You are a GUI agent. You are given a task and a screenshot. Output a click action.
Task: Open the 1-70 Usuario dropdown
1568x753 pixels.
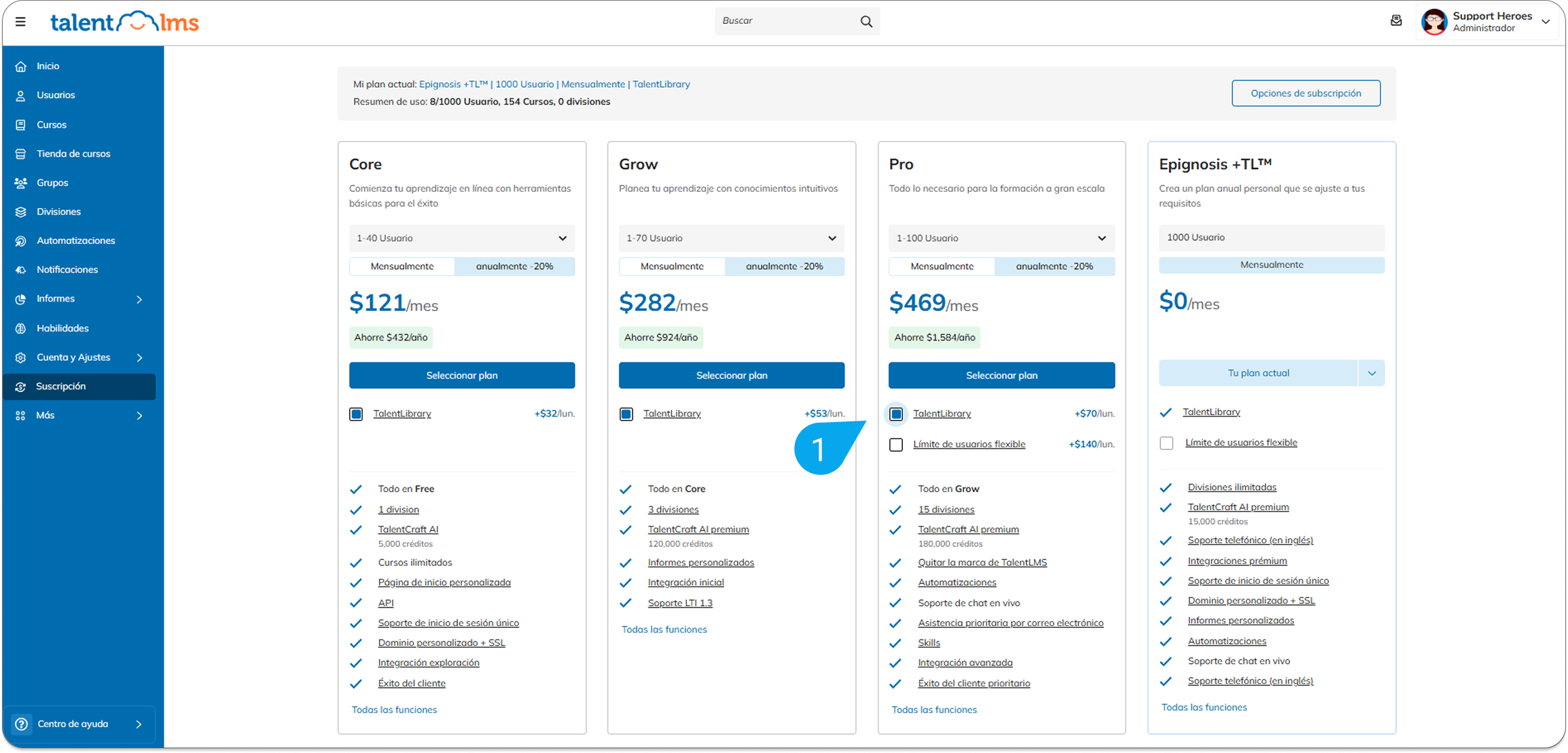coord(732,239)
